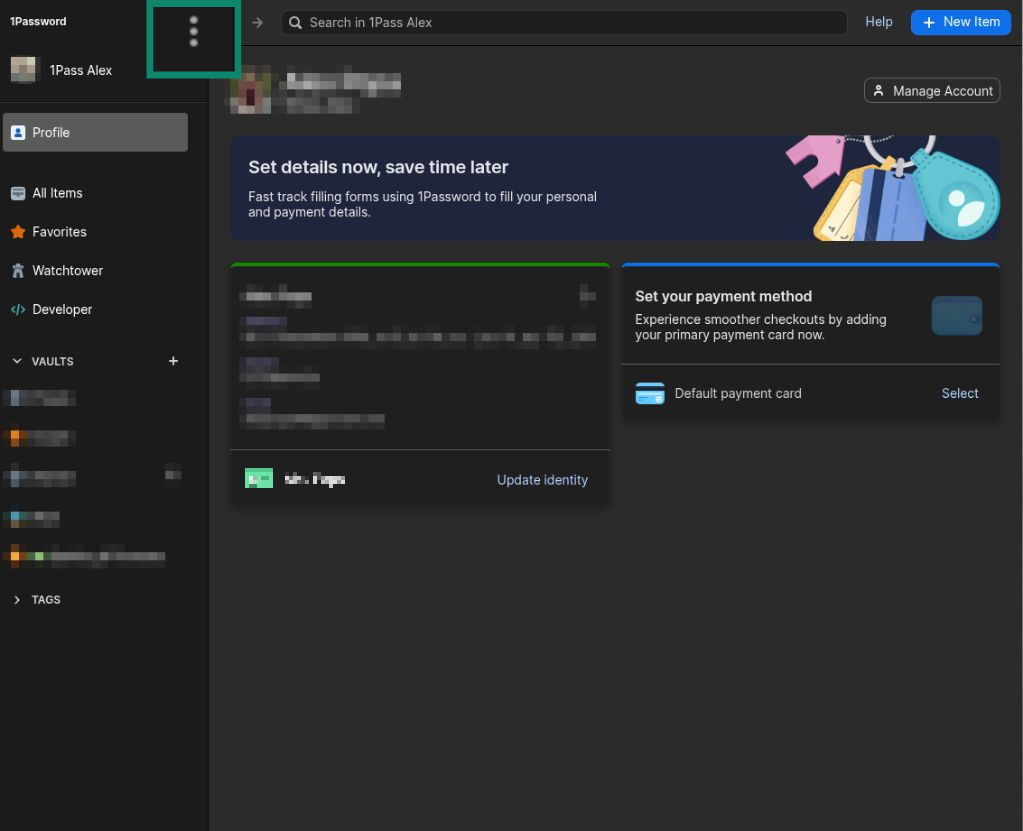Collapse the VAULTS section
The image size is (1023, 831).
pos(17,361)
